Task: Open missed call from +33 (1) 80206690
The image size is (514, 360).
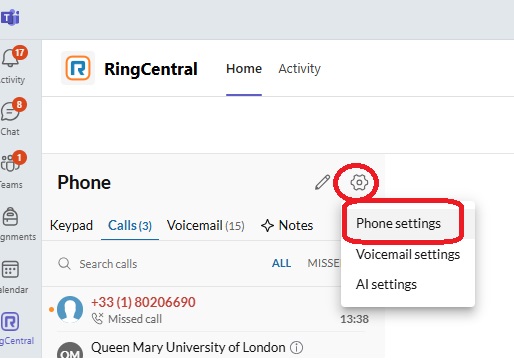Action: click(x=213, y=310)
